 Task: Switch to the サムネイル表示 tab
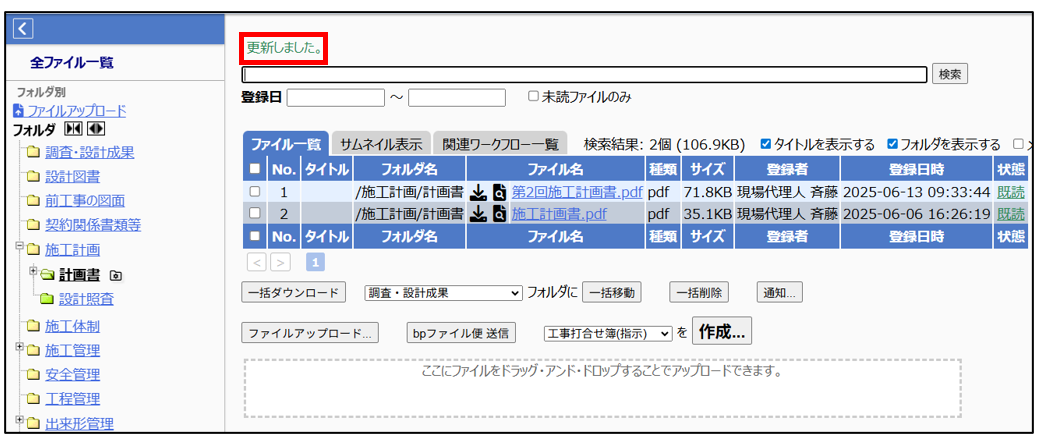(x=379, y=144)
